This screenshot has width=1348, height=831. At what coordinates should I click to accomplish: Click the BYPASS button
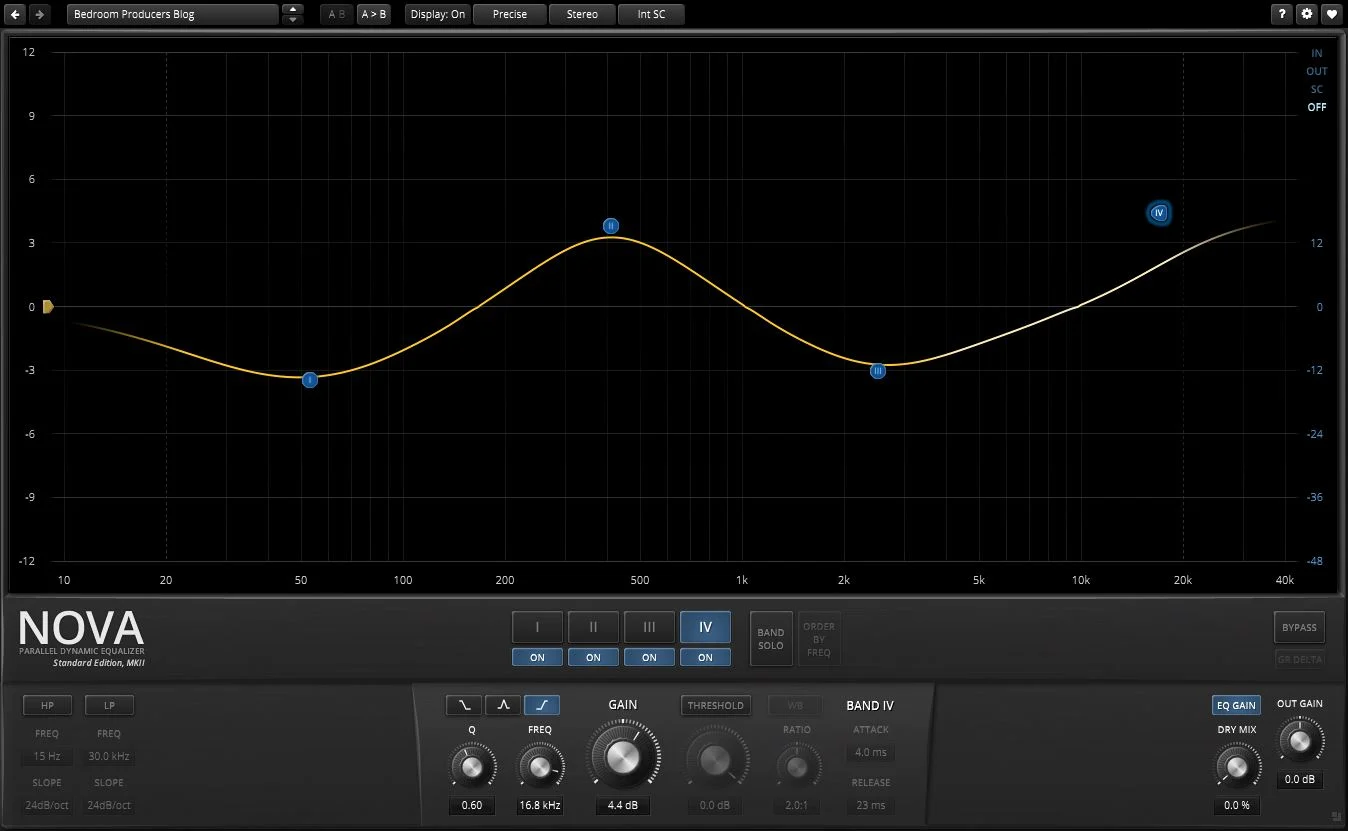tap(1299, 627)
